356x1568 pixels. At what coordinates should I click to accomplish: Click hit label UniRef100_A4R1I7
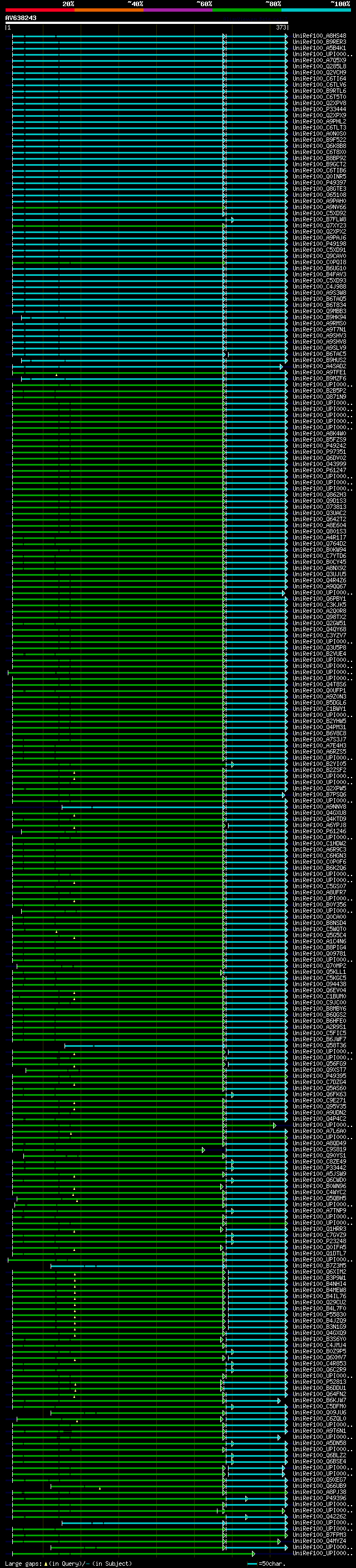point(319,537)
